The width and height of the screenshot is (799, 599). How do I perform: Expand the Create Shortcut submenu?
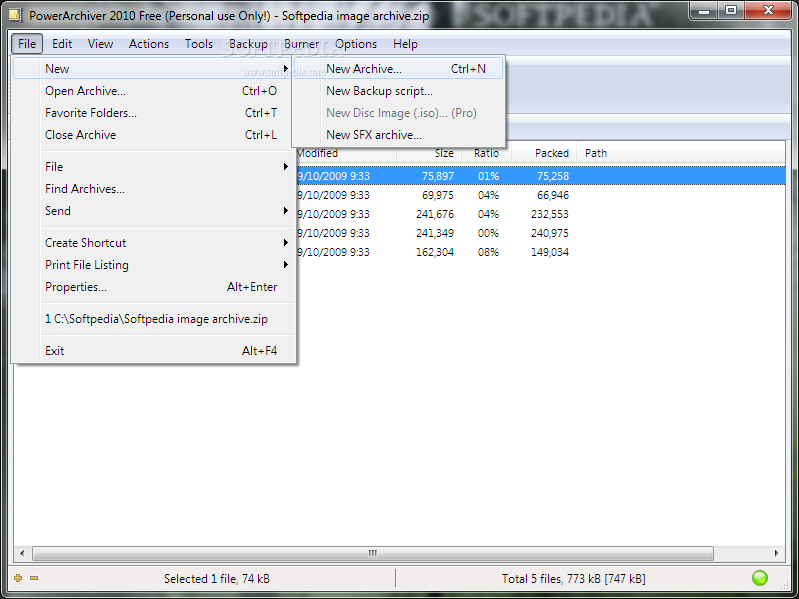pyautogui.click(x=152, y=242)
